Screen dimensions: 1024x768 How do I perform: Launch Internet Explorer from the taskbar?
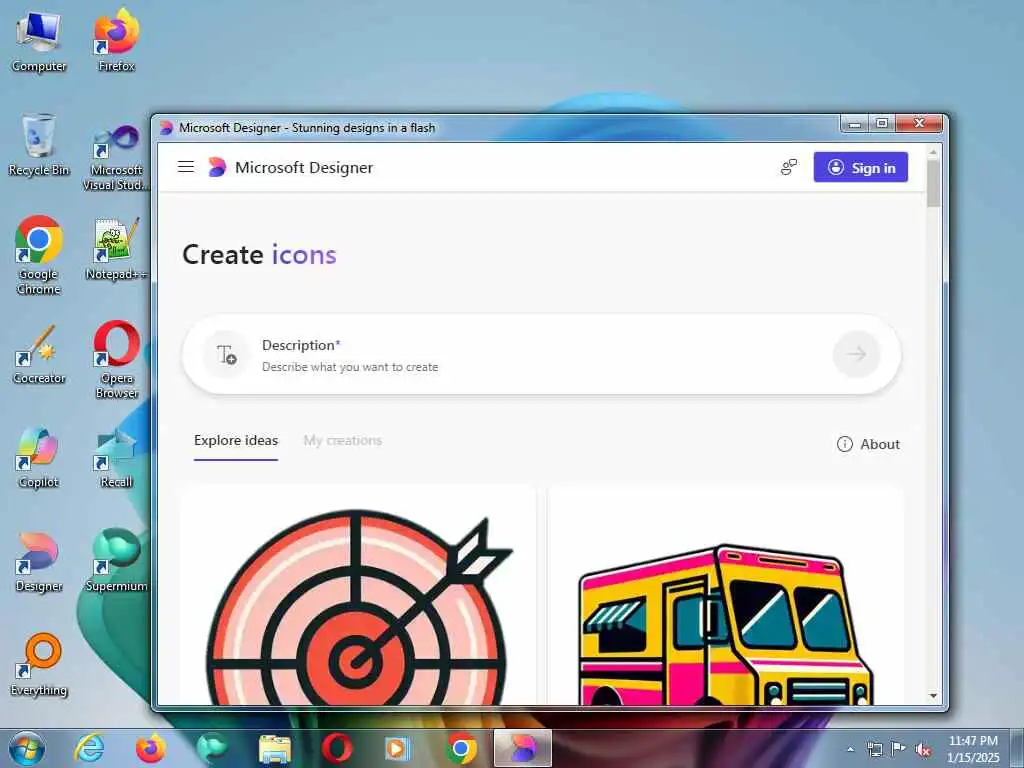[x=89, y=748]
